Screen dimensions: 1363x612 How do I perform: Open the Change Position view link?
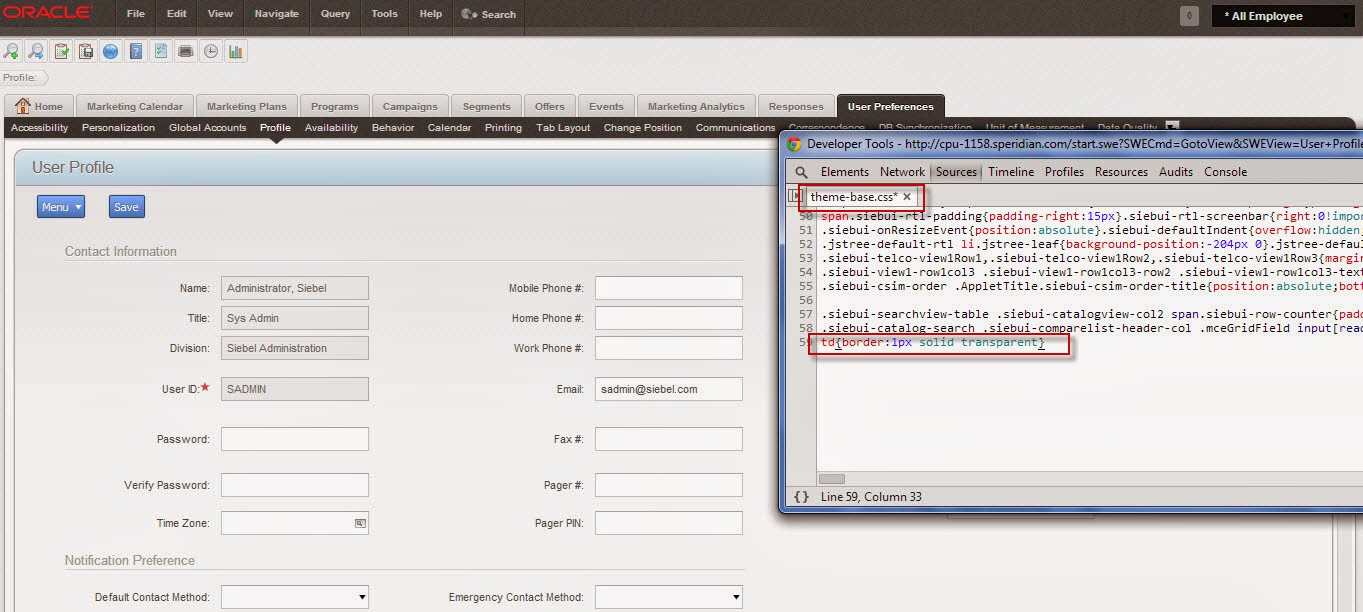643,128
